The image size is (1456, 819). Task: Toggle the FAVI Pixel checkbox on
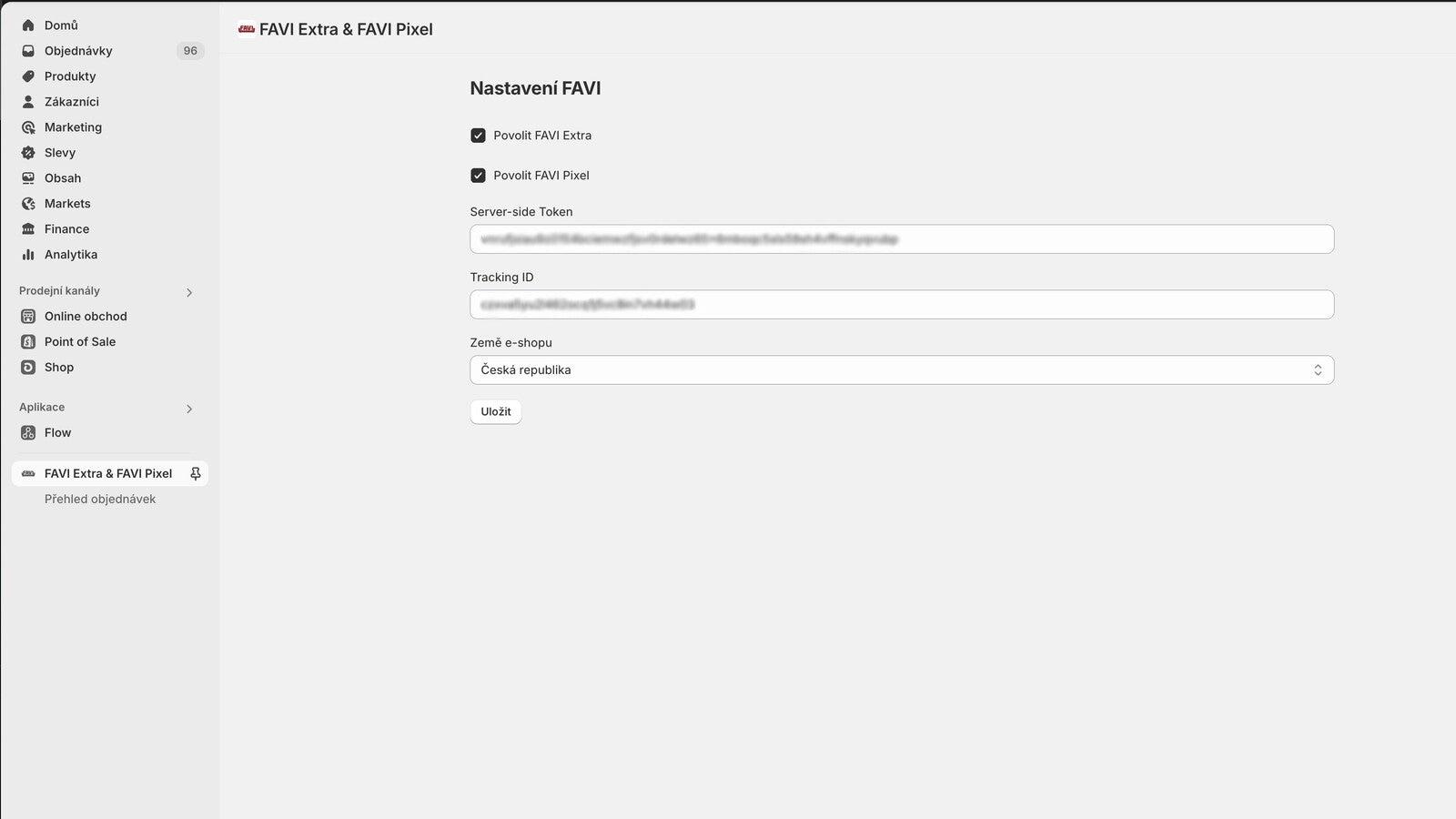coord(478,175)
